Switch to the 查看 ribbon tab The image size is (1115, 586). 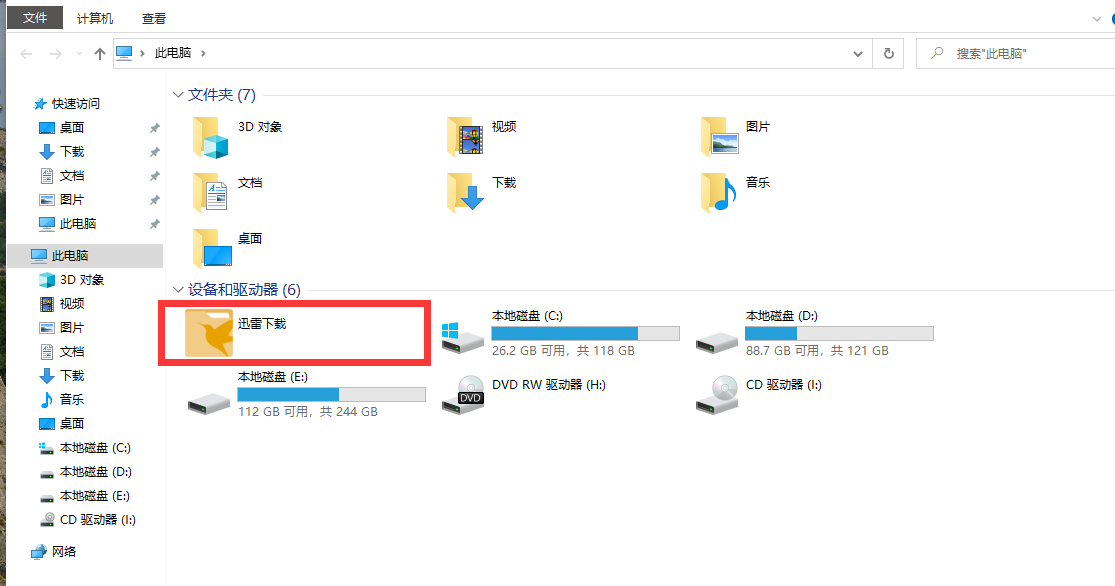click(x=154, y=18)
